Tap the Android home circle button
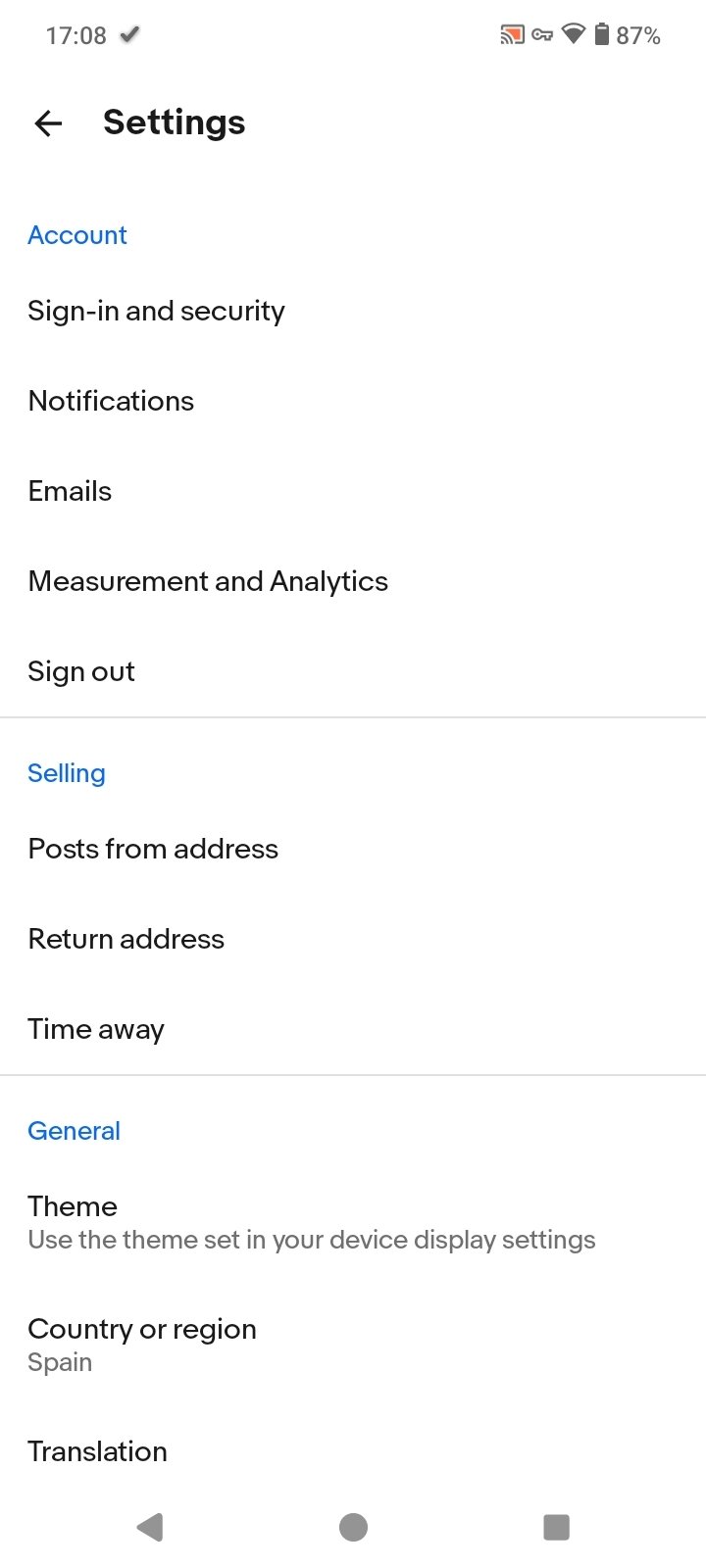Viewport: 706px width, 1568px height. [353, 1526]
